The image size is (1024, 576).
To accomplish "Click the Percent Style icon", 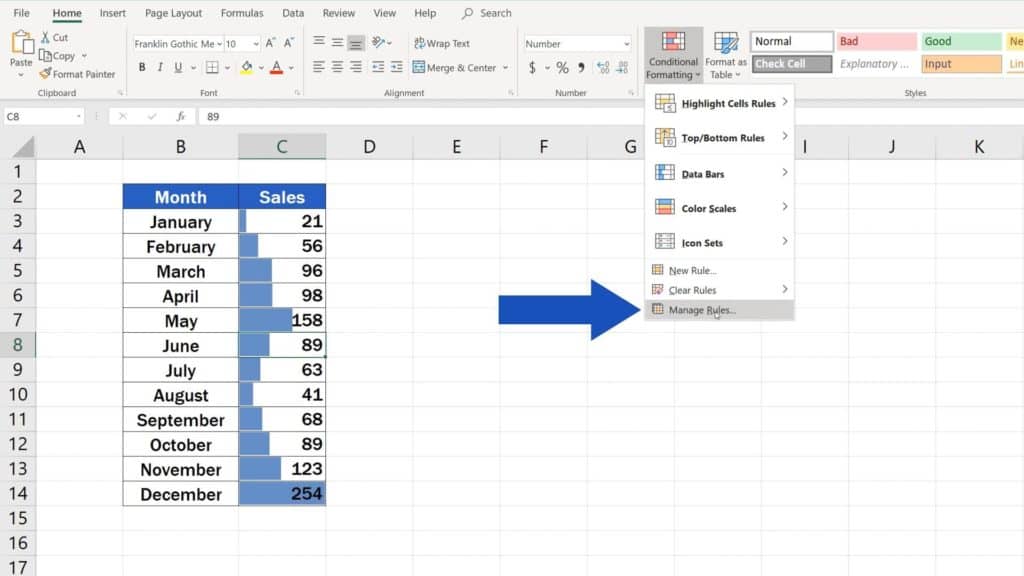I will click(x=562, y=68).
